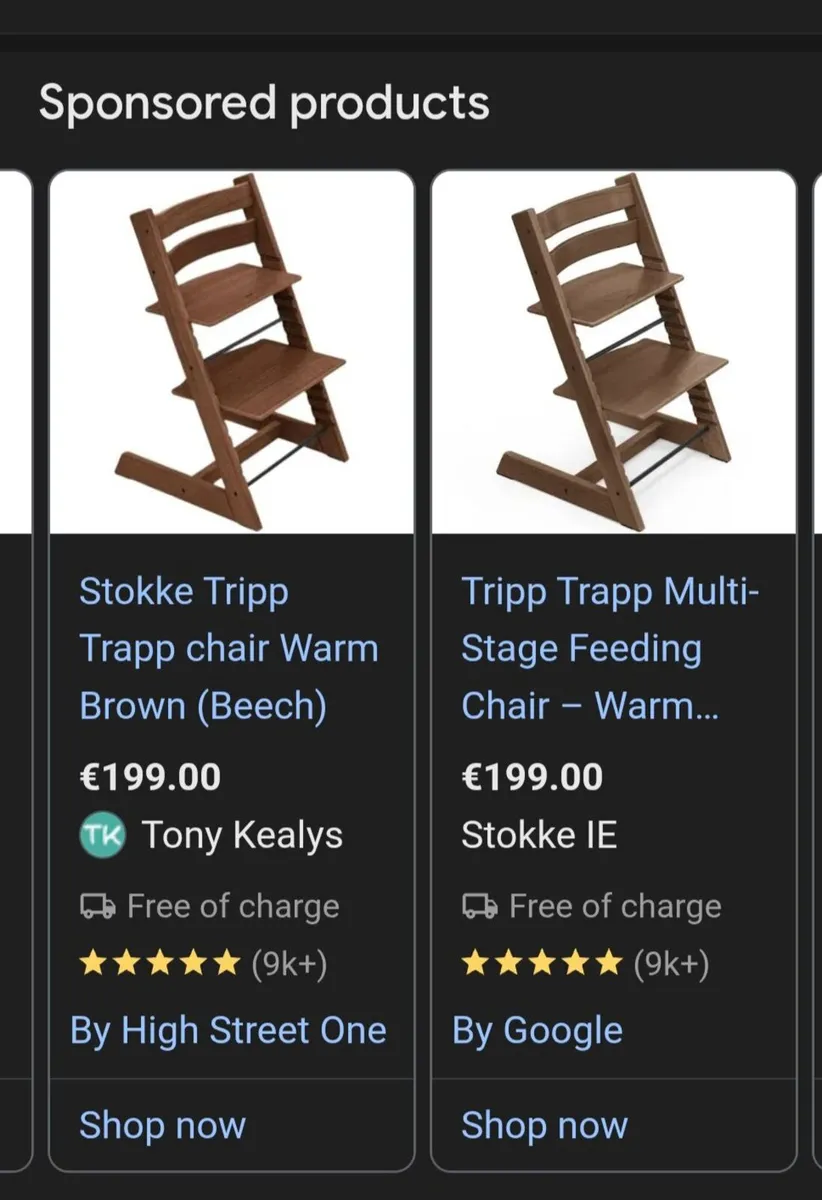The width and height of the screenshot is (822, 1200).
Task: Open the Stokke Tripp Trapp Warm Brown product link
Action: pos(228,648)
